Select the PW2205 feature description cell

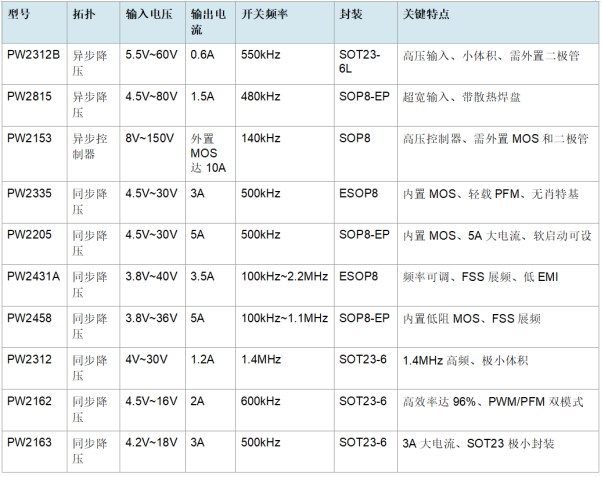498,243
